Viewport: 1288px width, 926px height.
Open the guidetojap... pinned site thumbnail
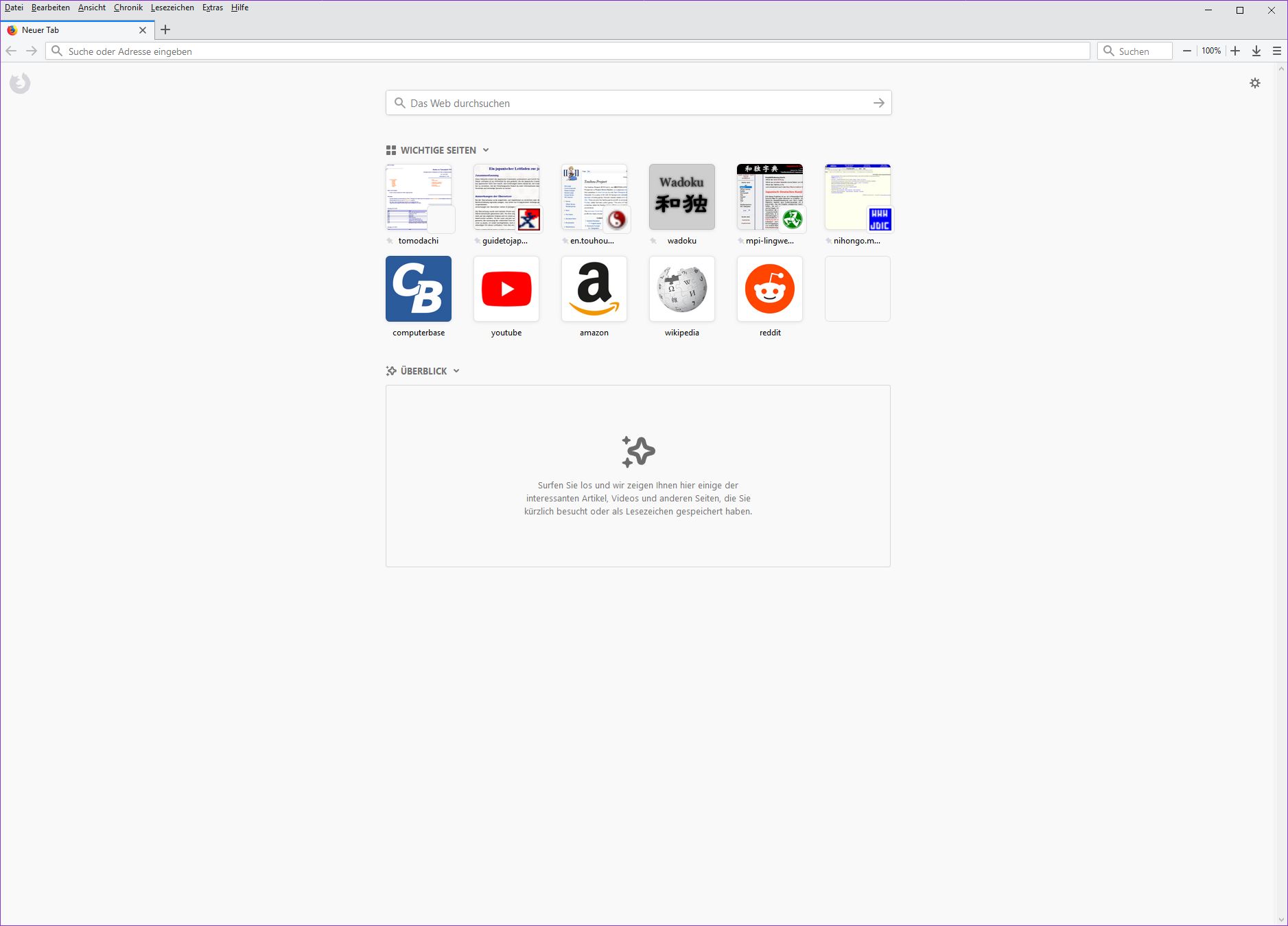point(506,197)
